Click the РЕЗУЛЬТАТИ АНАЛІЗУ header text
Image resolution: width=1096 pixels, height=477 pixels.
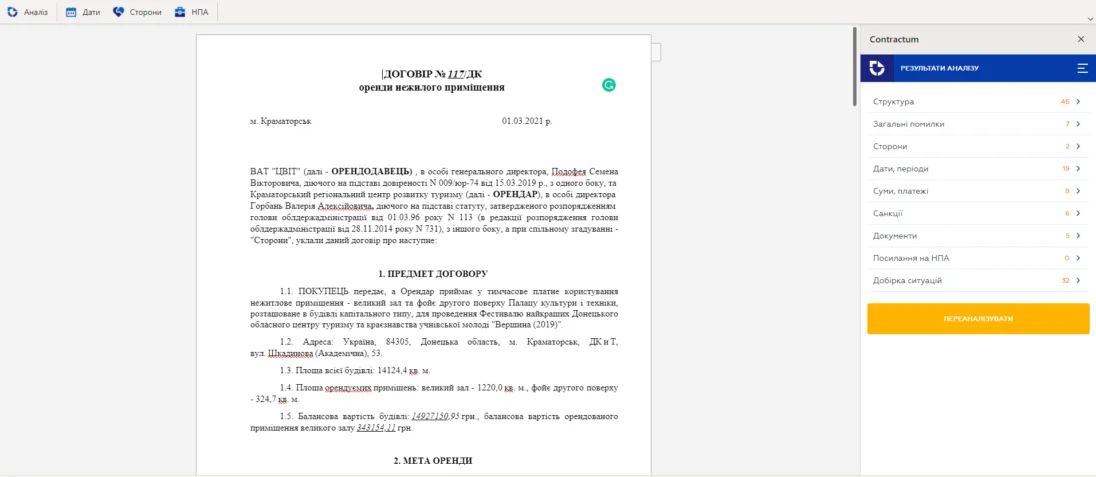(939, 69)
